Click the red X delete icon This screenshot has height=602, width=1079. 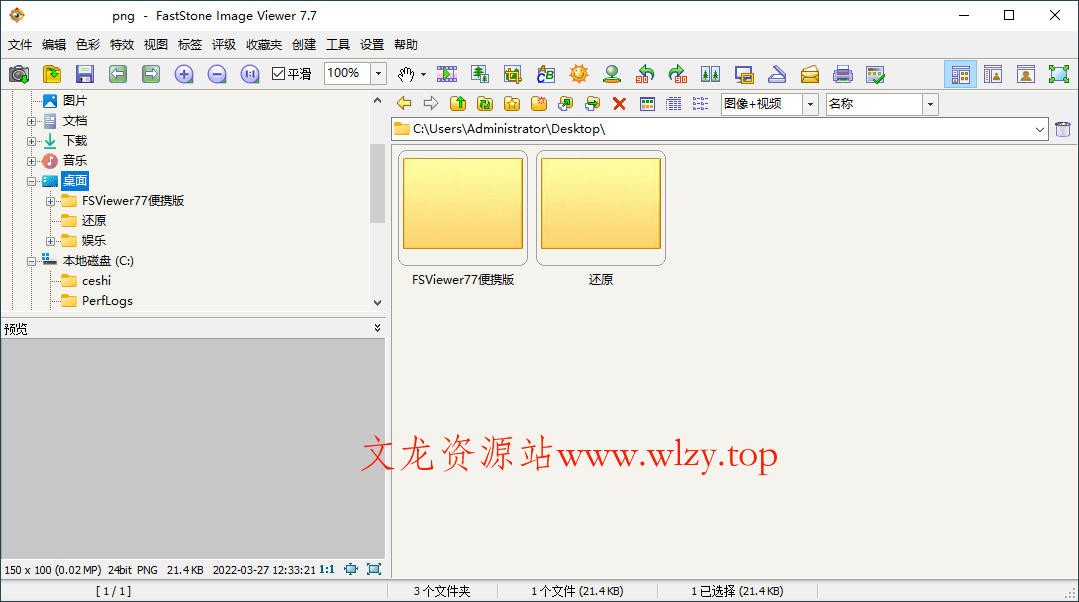(620, 103)
